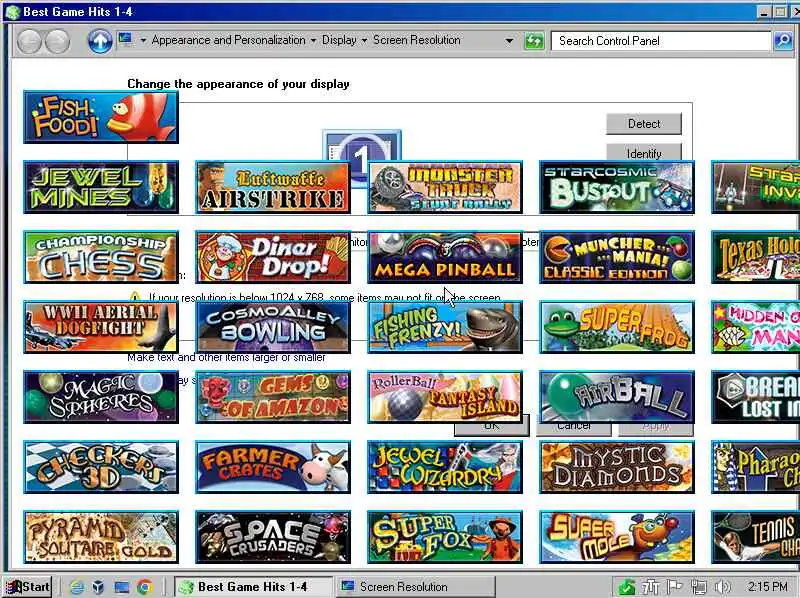Open Make text larger or smaller link
Viewport: 800px width, 598px height.
click(x=226, y=357)
